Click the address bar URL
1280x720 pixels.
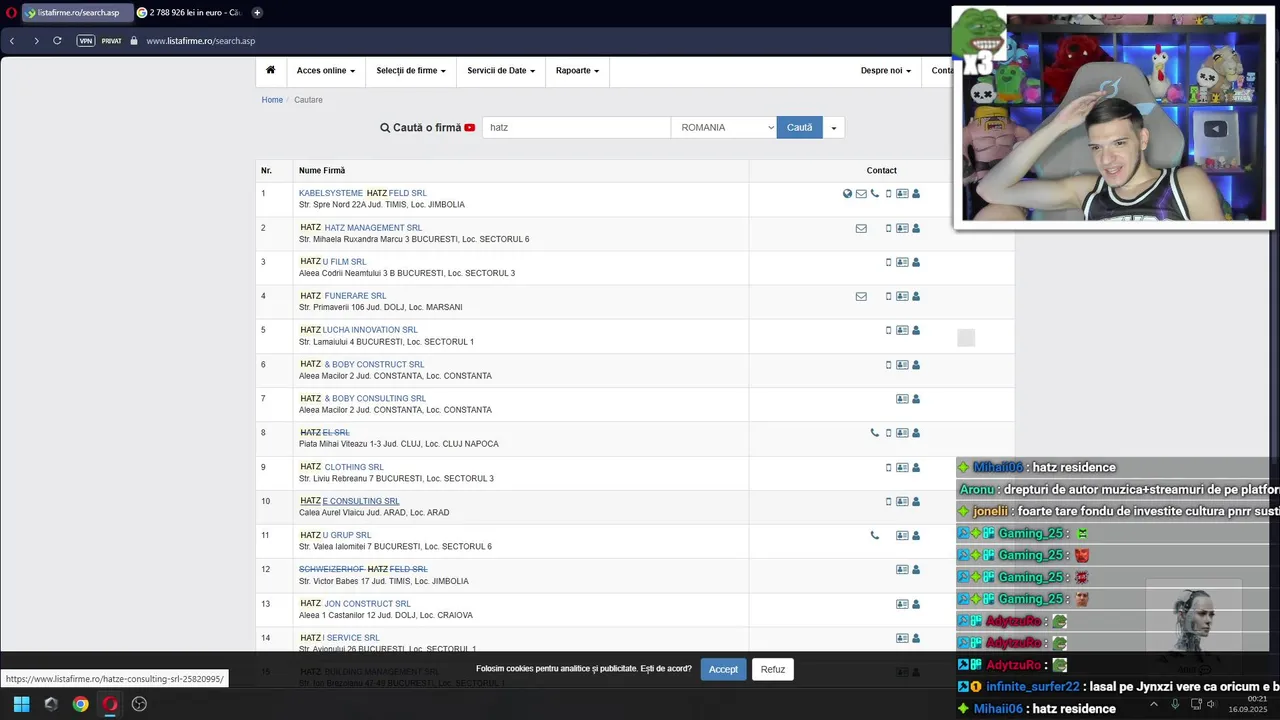pyautogui.click(x=200, y=41)
